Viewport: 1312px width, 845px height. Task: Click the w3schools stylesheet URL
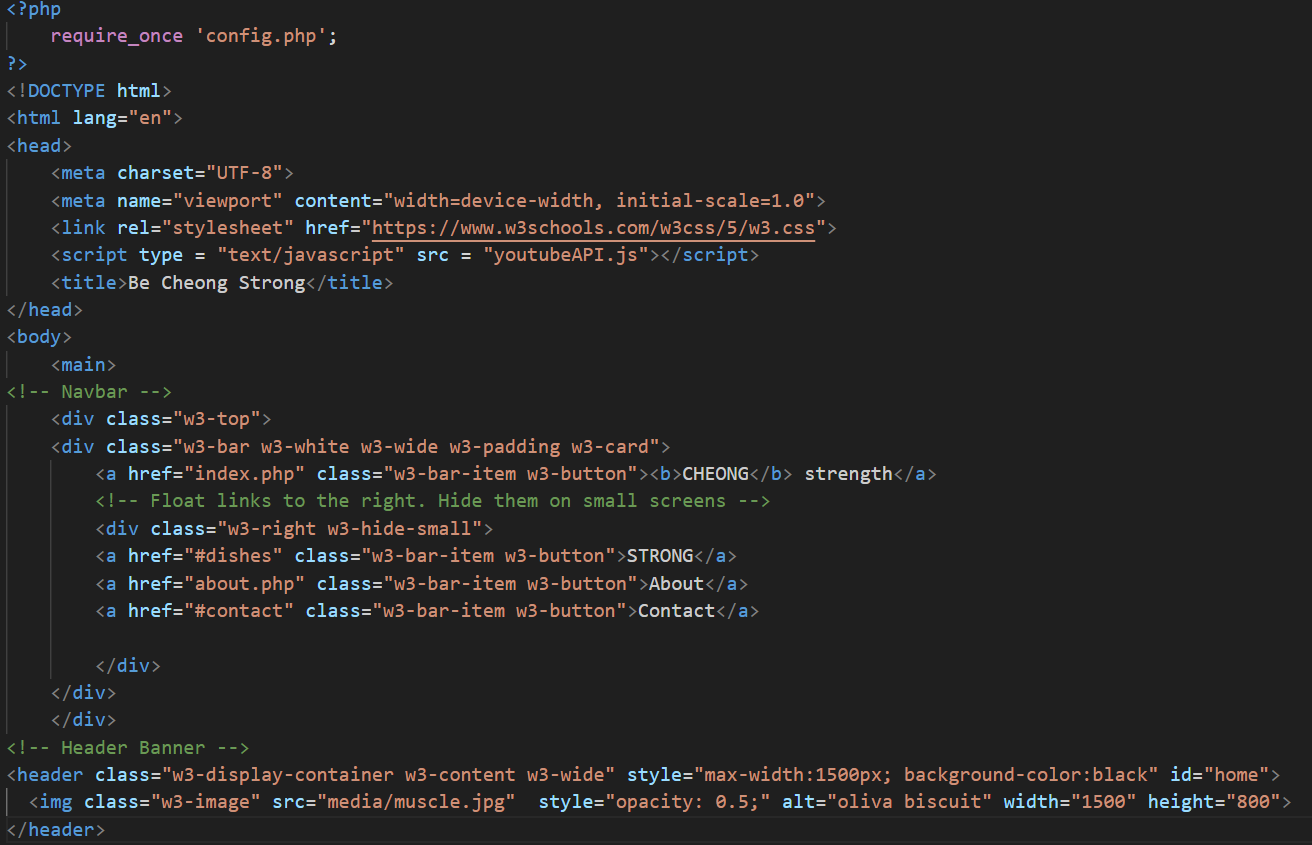click(593, 228)
